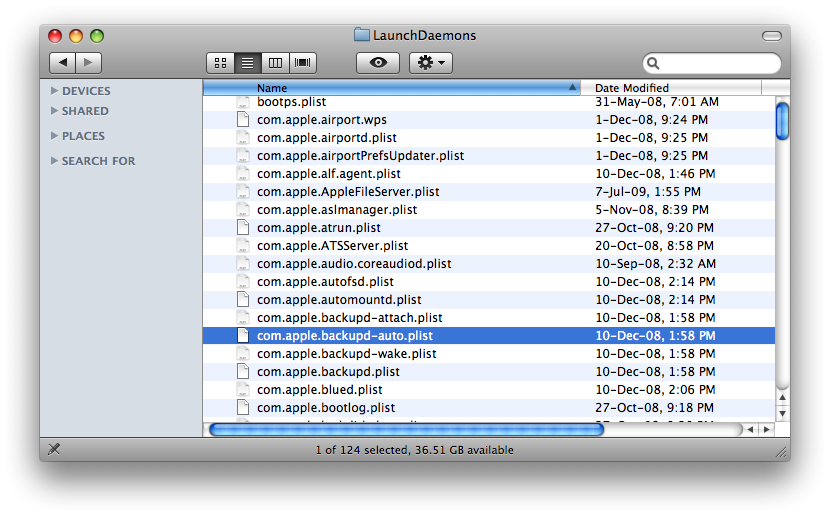Sort by the Date Modified column header
830x516 pixels.
coord(671,88)
